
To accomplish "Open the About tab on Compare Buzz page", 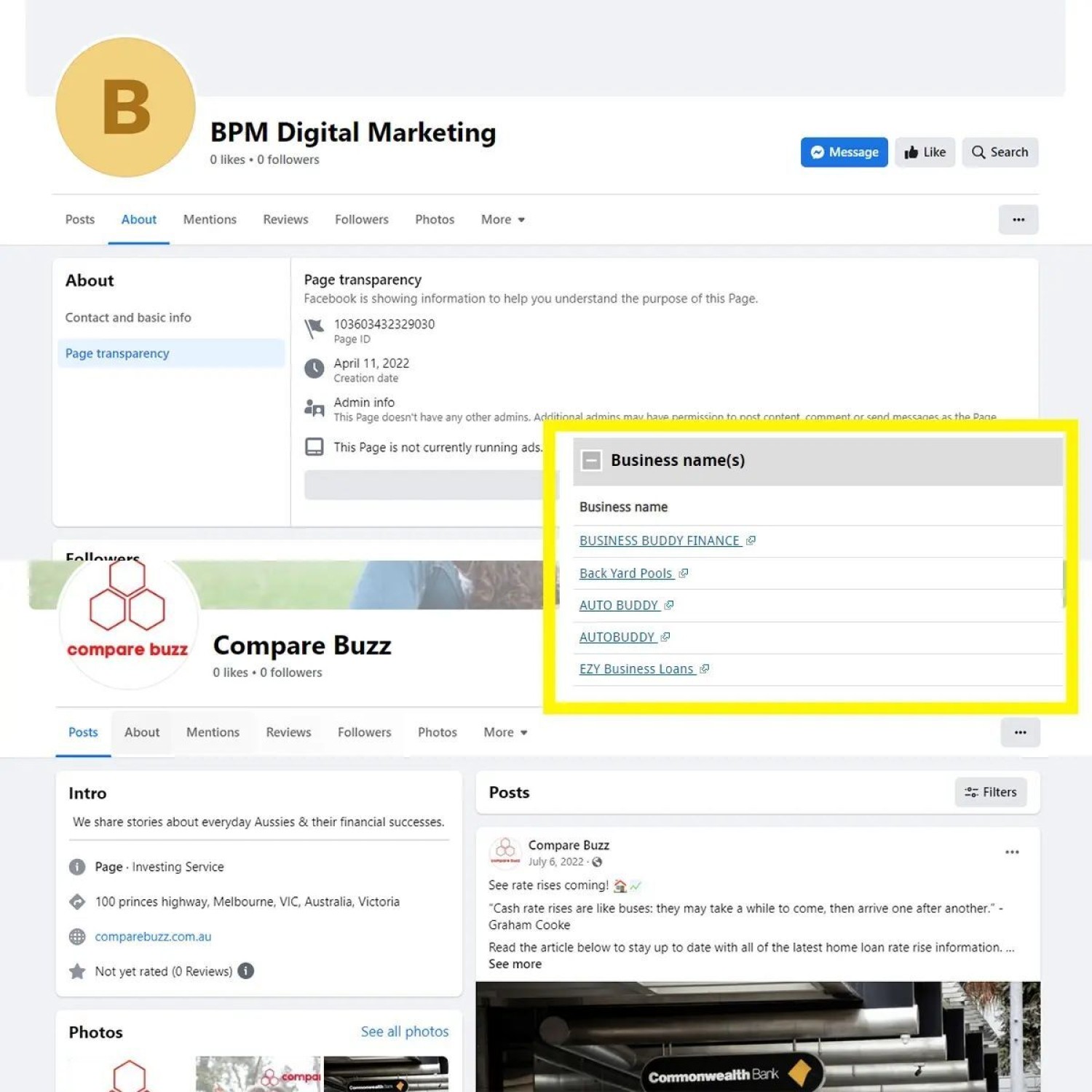I will (142, 732).
